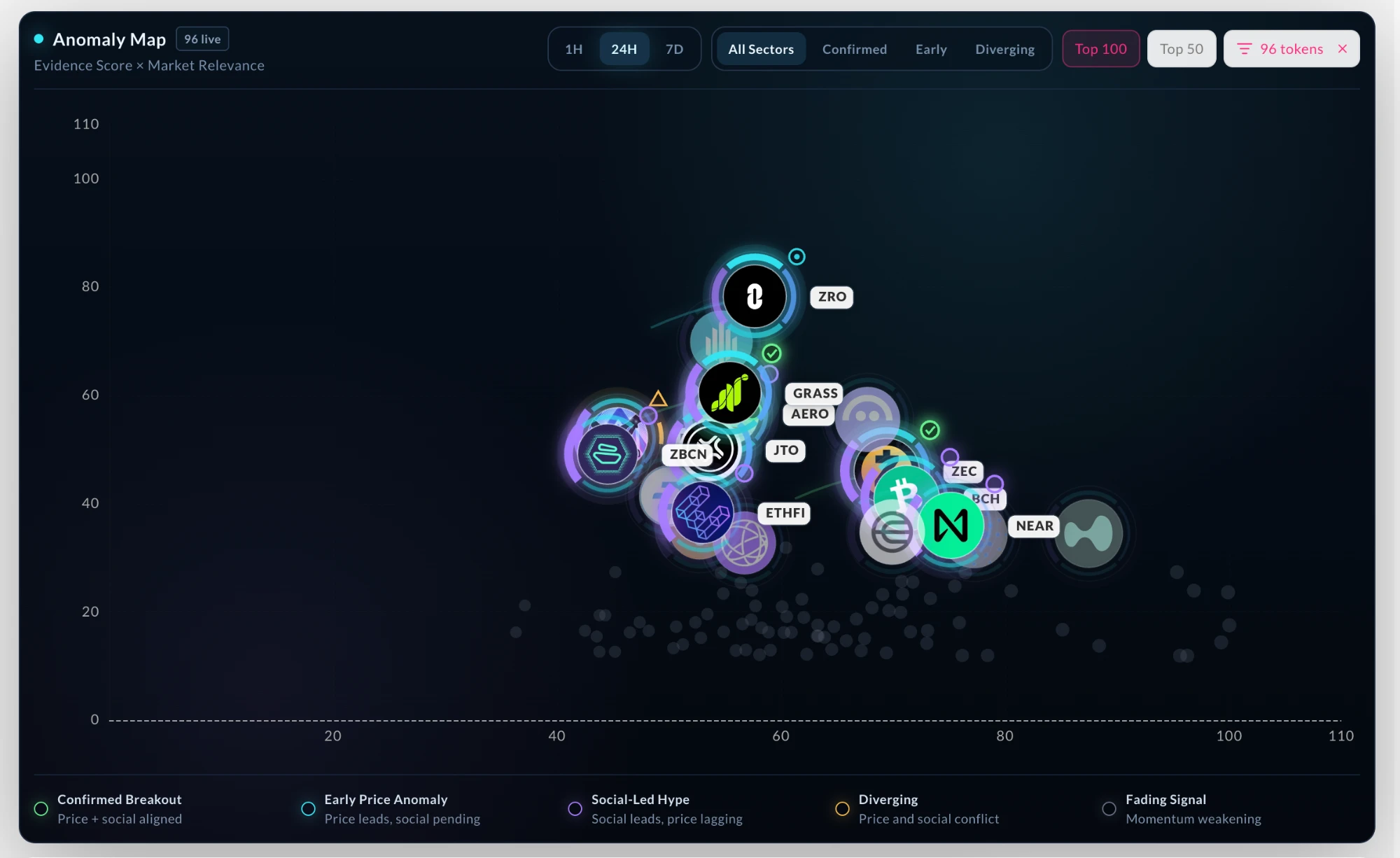This screenshot has width=1400, height=858.
Task: Click the purple ring marker above BCH
Action: [995, 484]
